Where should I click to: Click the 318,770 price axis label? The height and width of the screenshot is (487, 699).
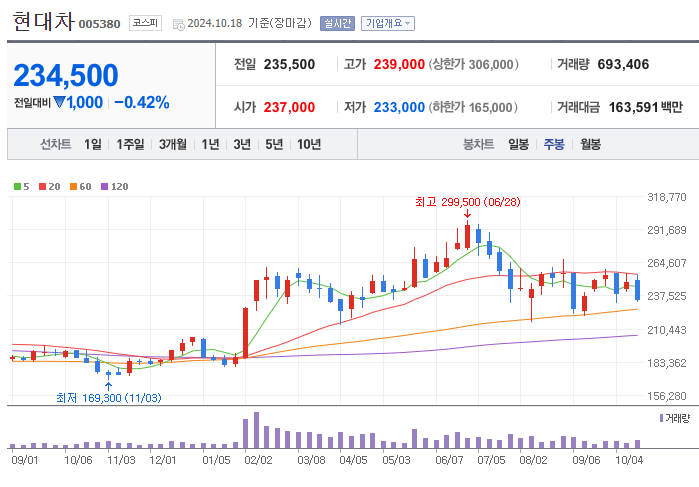[x=667, y=197]
